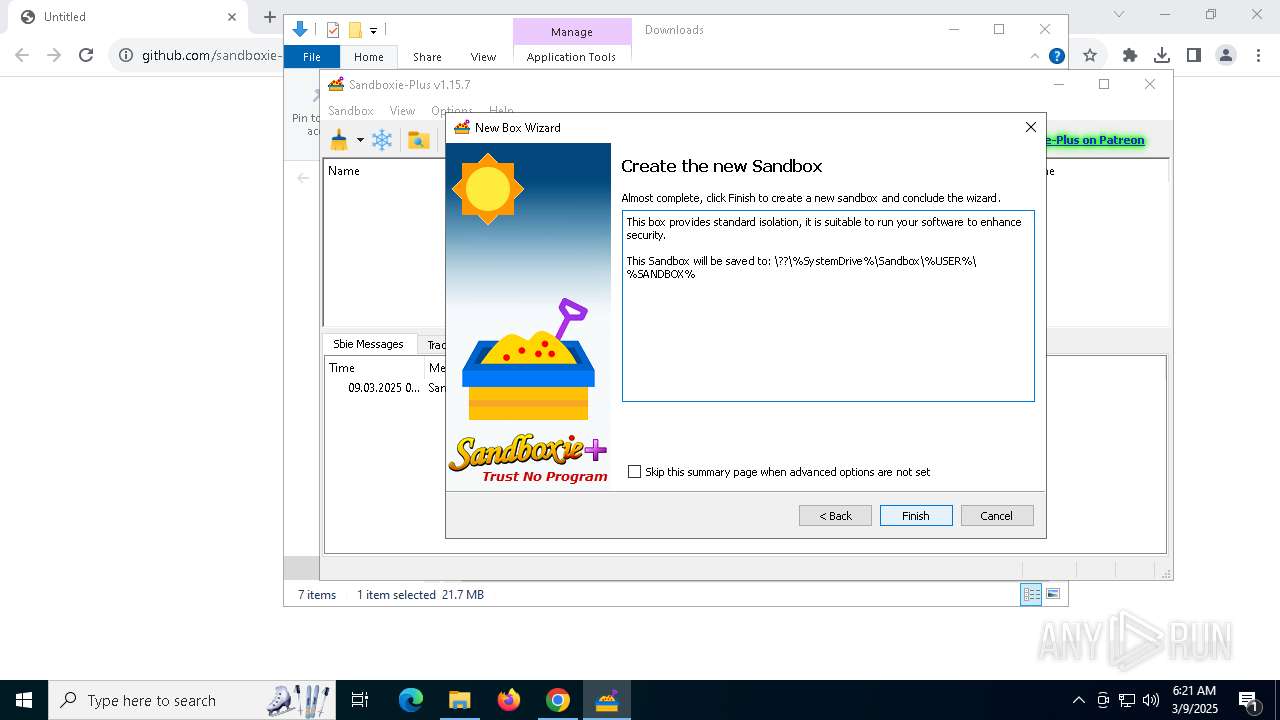Screen dimensions: 1280x720
Task: Click the blue down-arrow icon in Explorer title bar
Action: (299, 30)
